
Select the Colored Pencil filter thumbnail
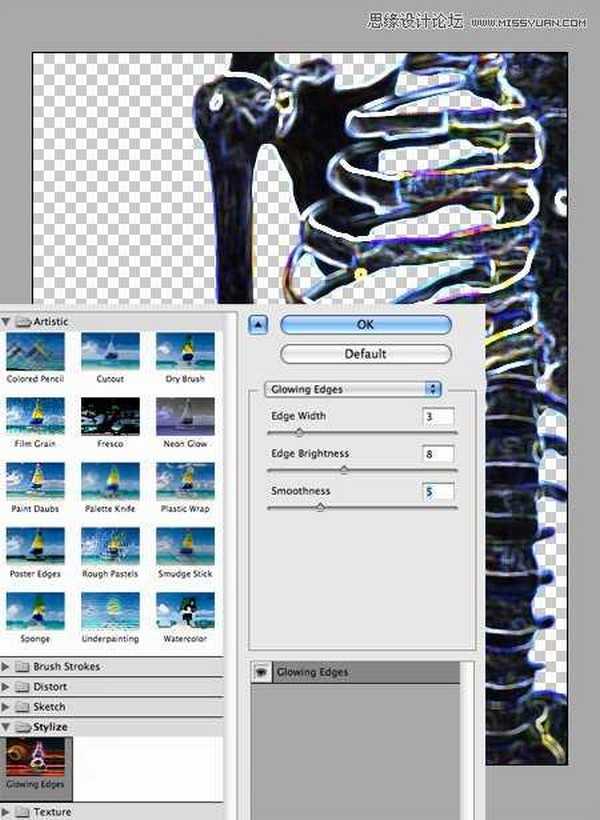pos(35,352)
